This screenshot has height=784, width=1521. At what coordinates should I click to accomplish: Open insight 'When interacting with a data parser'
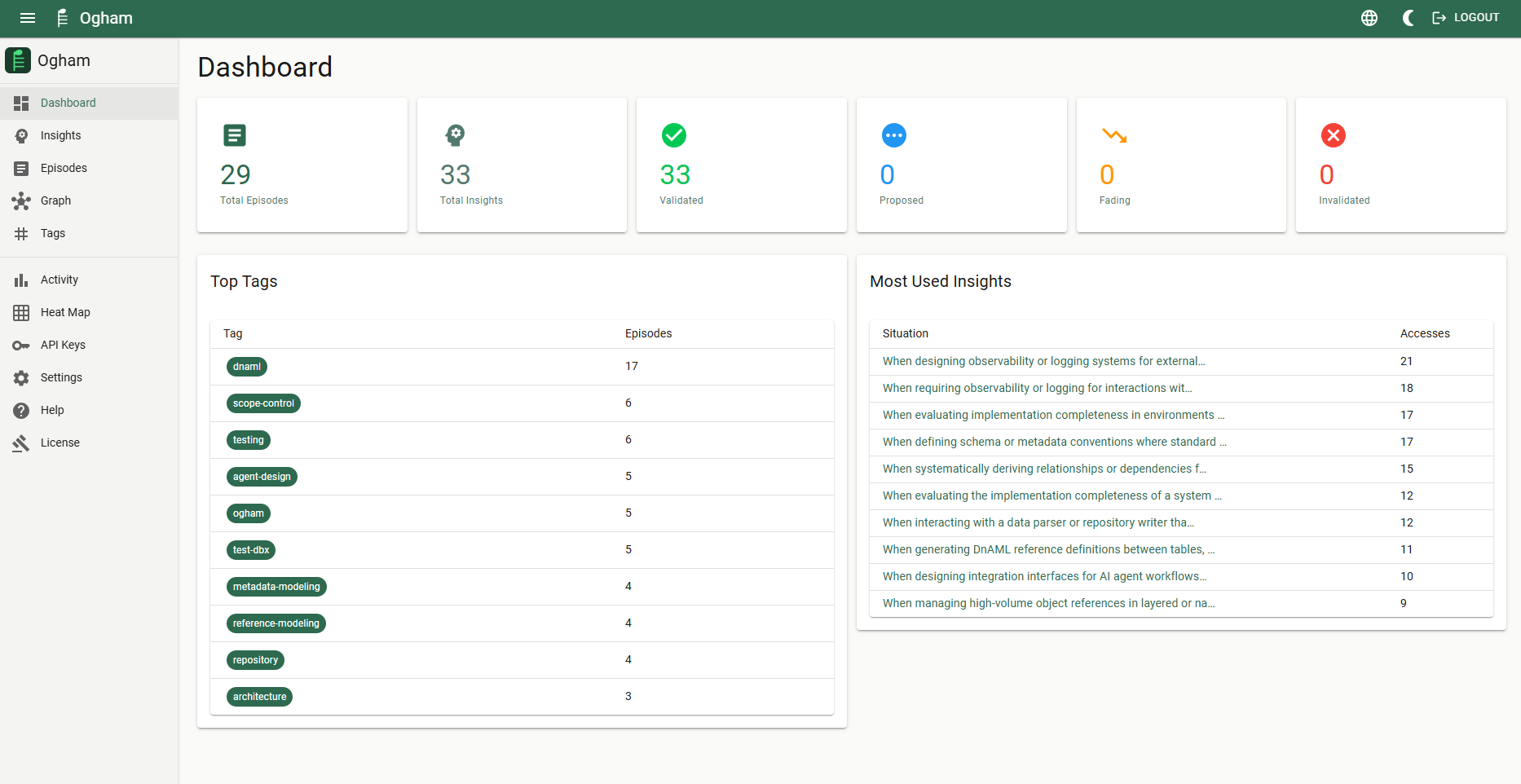tap(1038, 522)
